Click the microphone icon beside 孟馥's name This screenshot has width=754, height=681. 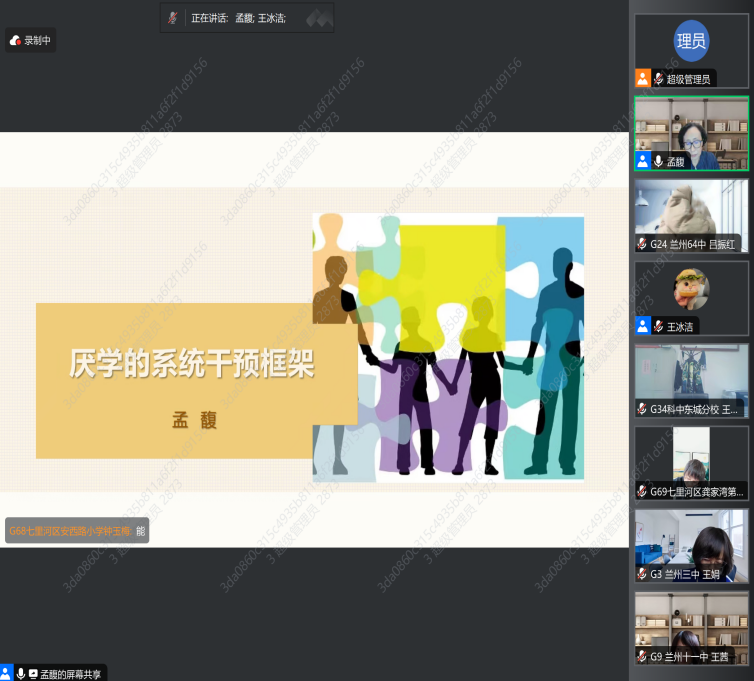coord(658,161)
